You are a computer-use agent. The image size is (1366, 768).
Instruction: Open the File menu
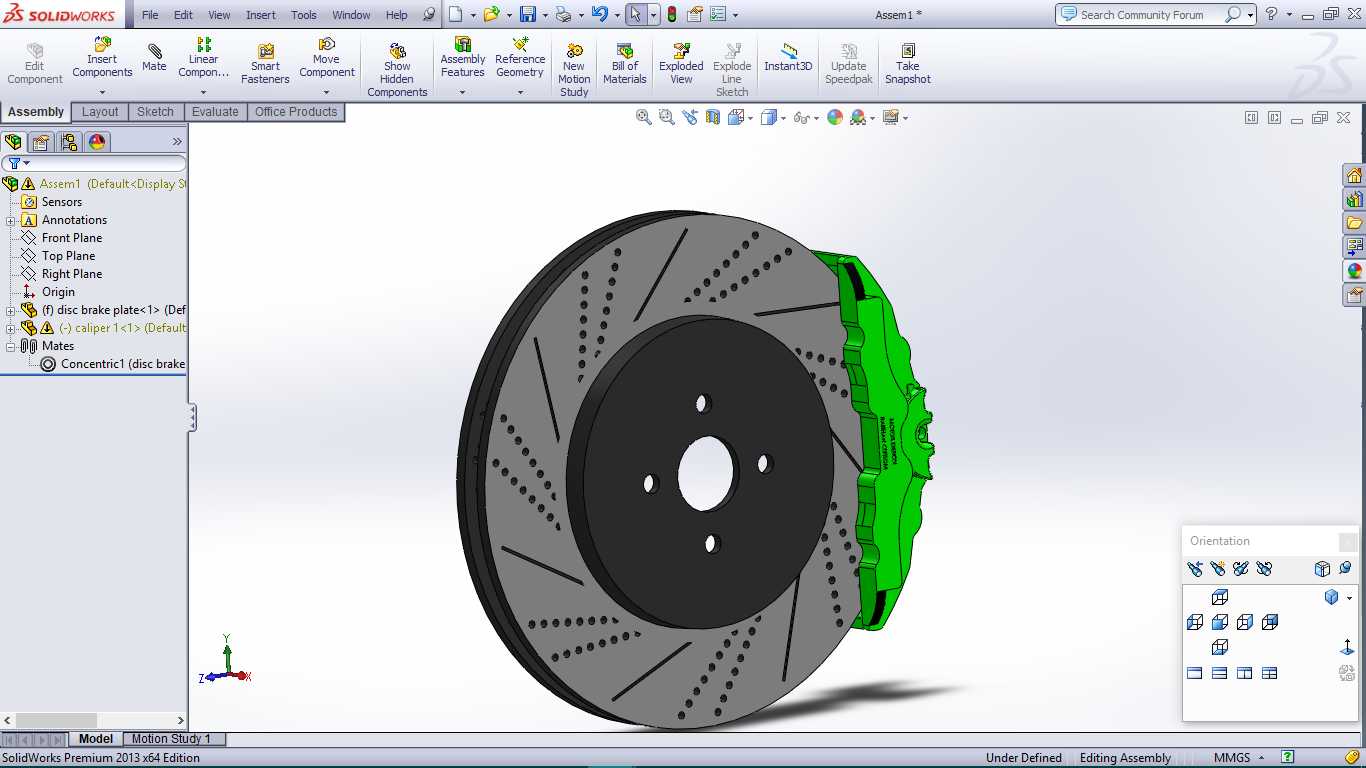(x=150, y=15)
